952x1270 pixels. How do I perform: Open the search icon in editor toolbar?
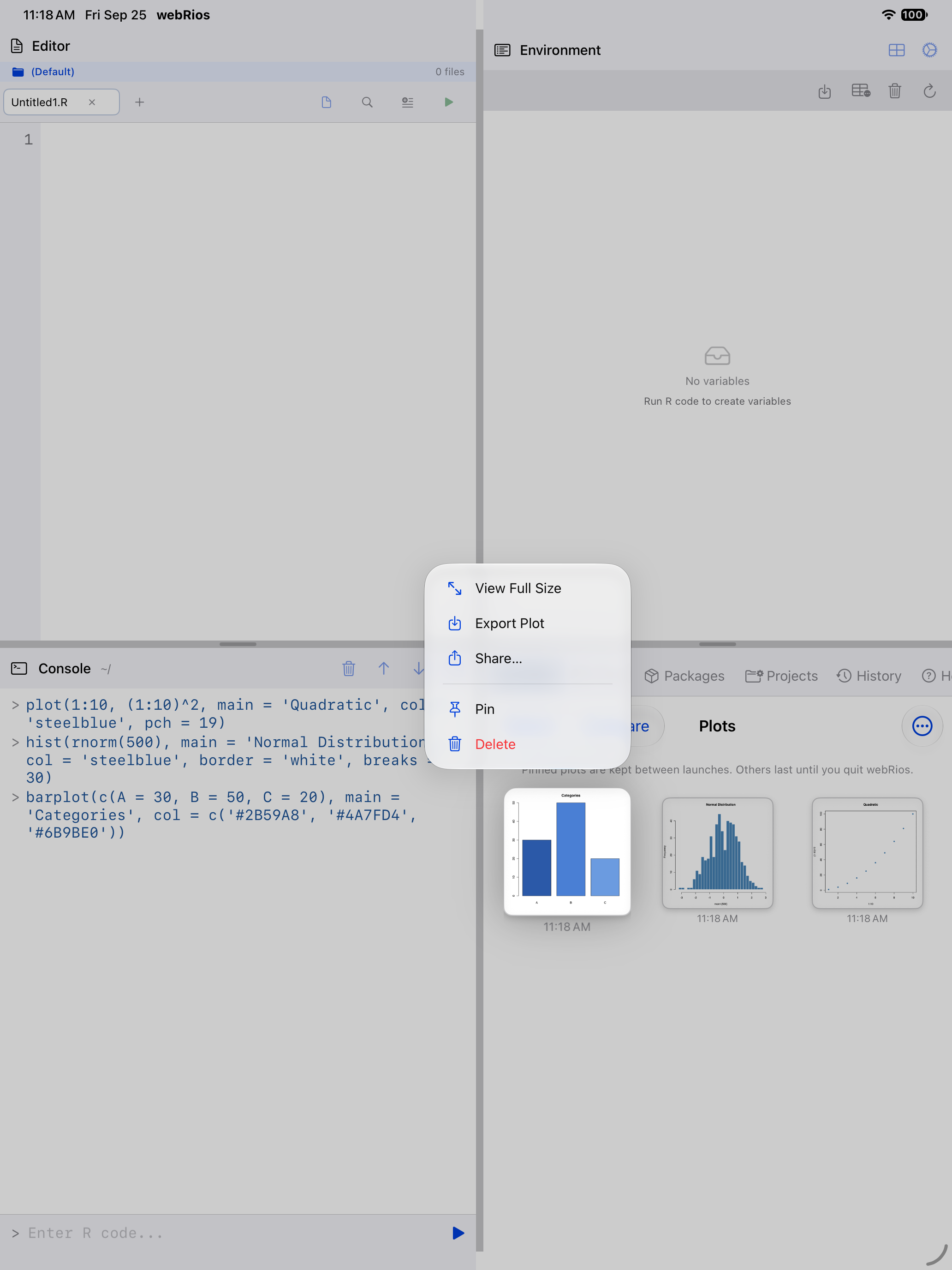pyautogui.click(x=367, y=102)
